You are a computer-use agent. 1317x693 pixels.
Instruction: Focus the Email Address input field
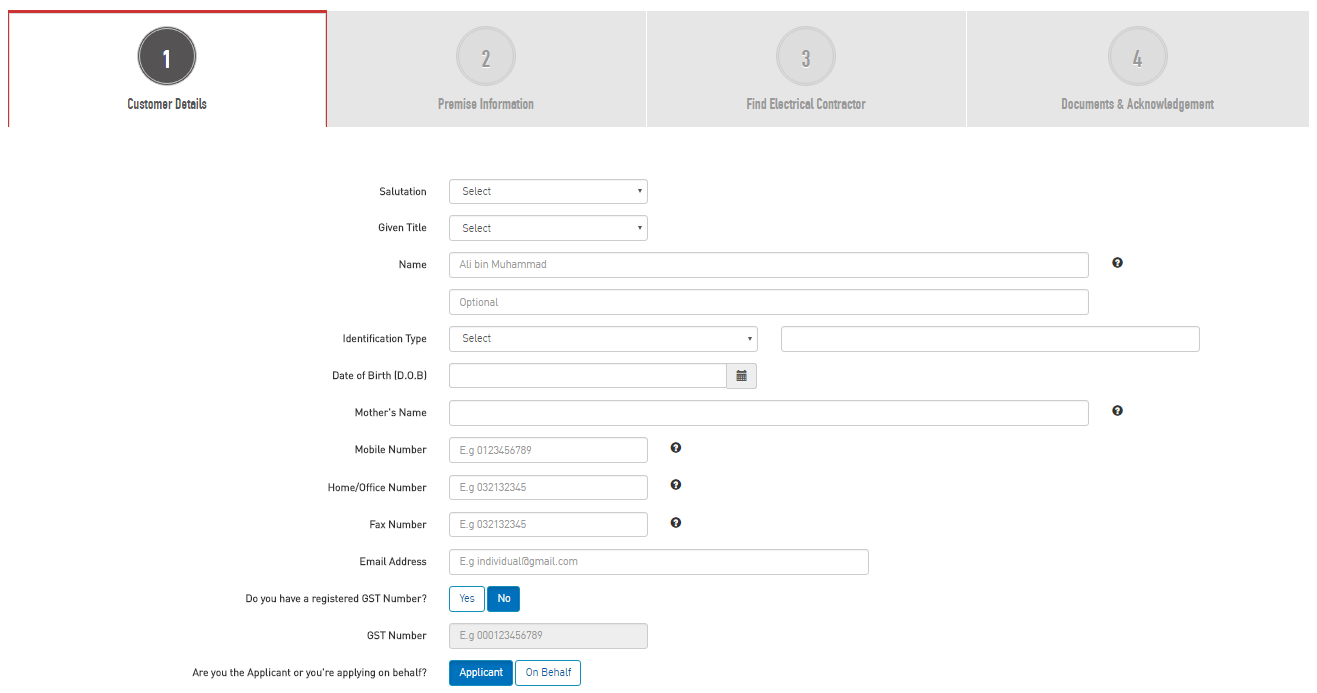tap(658, 562)
